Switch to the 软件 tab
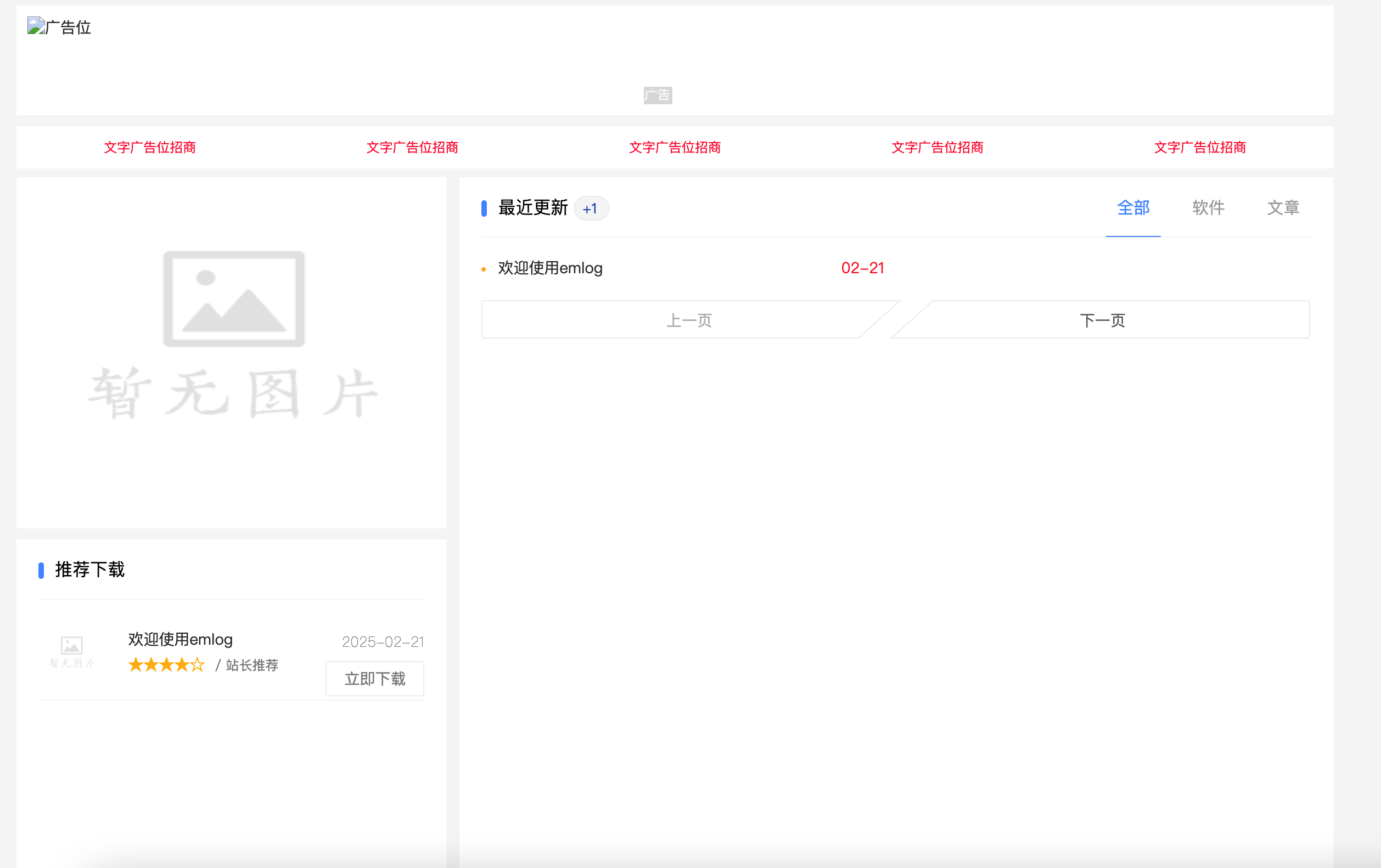Viewport: 1381px width, 868px height. (1209, 208)
